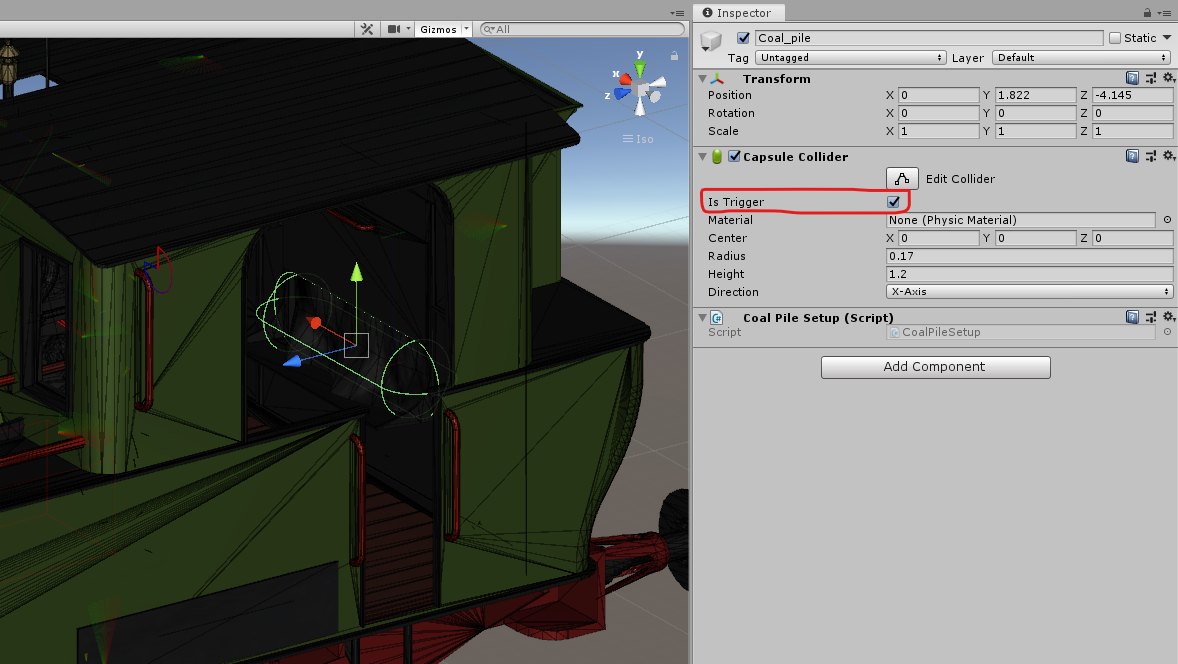This screenshot has width=1178, height=664.
Task: Open the Direction X-Axis dropdown
Action: pos(1028,291)
